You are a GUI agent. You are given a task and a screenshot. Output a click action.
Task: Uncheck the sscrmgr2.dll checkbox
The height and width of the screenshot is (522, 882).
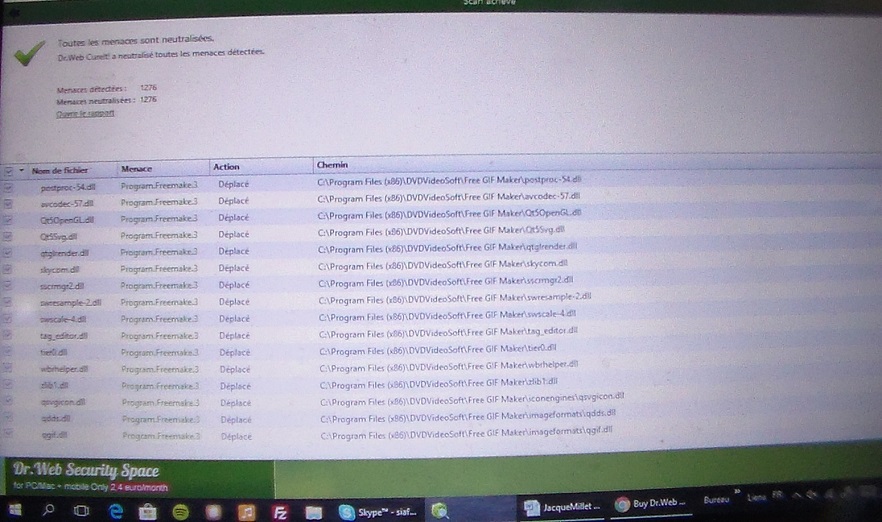[x=8, y=286]
